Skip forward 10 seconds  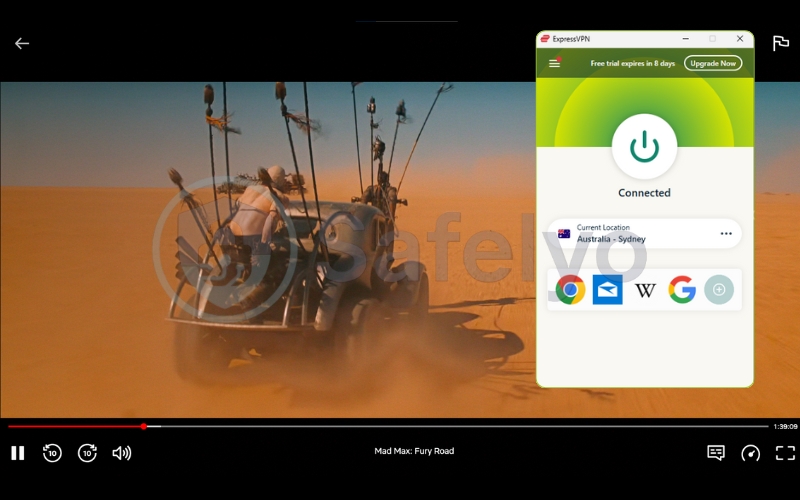point(87,453)
